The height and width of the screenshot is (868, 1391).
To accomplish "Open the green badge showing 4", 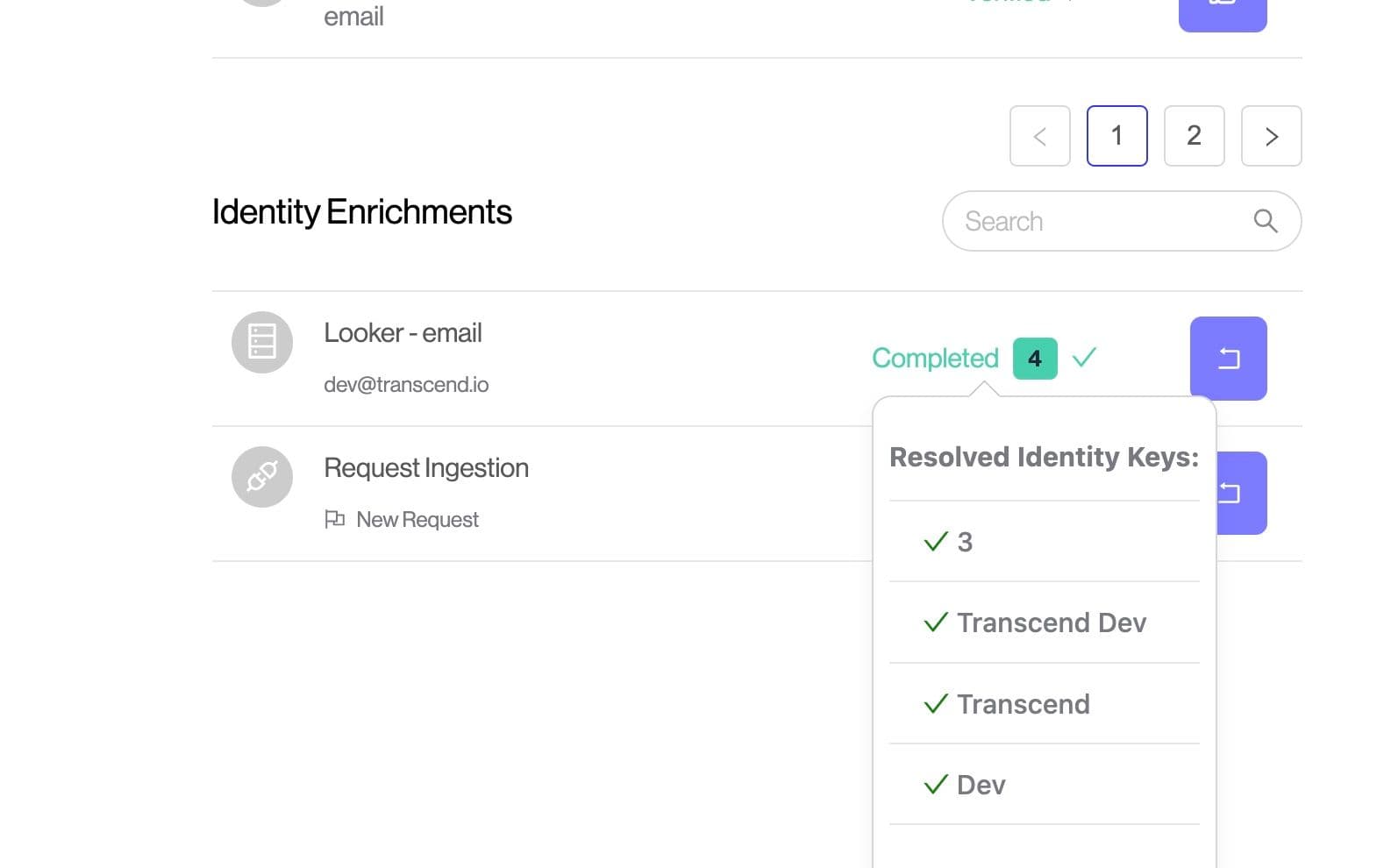I will click(1035, 359).
